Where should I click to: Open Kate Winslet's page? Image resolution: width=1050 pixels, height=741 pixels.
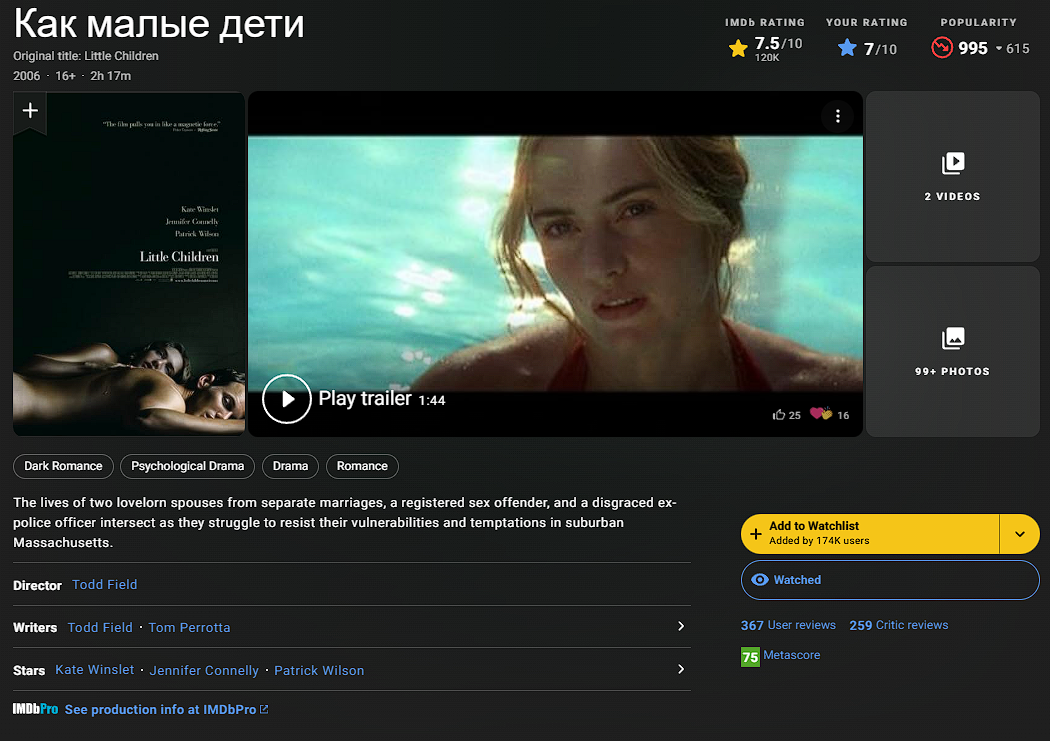(94, 670)
